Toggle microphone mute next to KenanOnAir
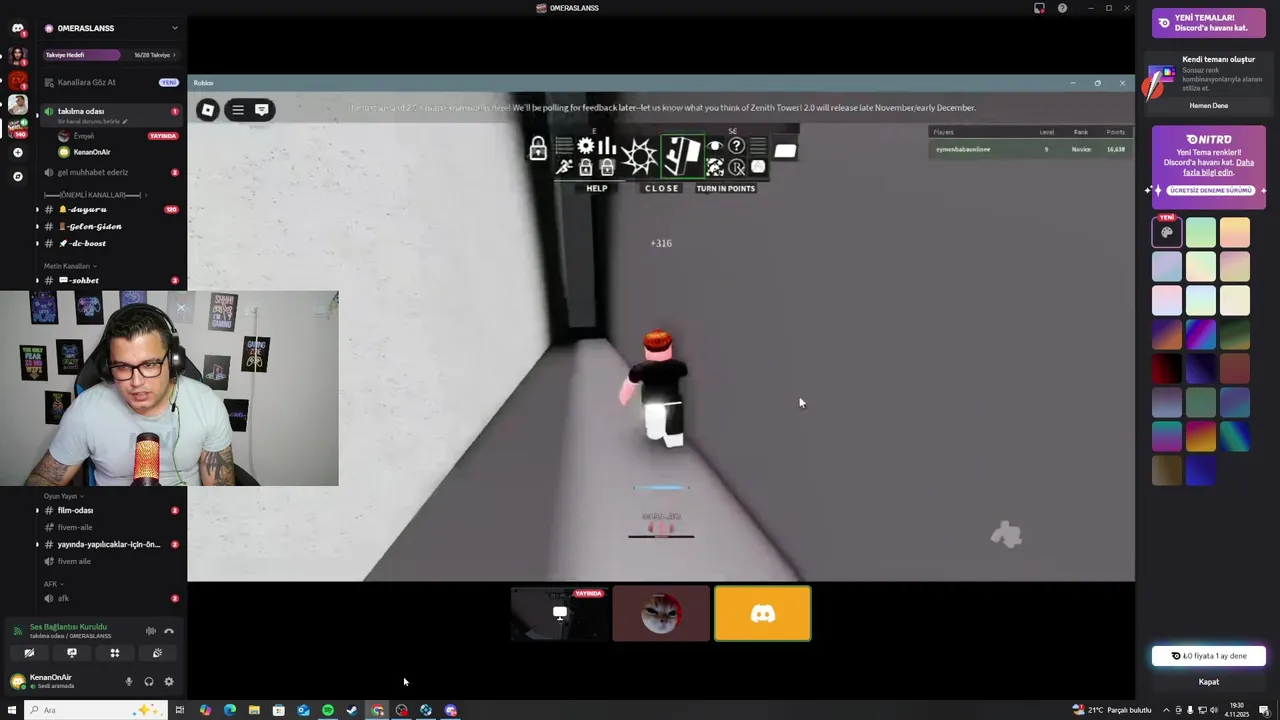Viewport: 1280px width, 720px height. [x=128, y=682]
